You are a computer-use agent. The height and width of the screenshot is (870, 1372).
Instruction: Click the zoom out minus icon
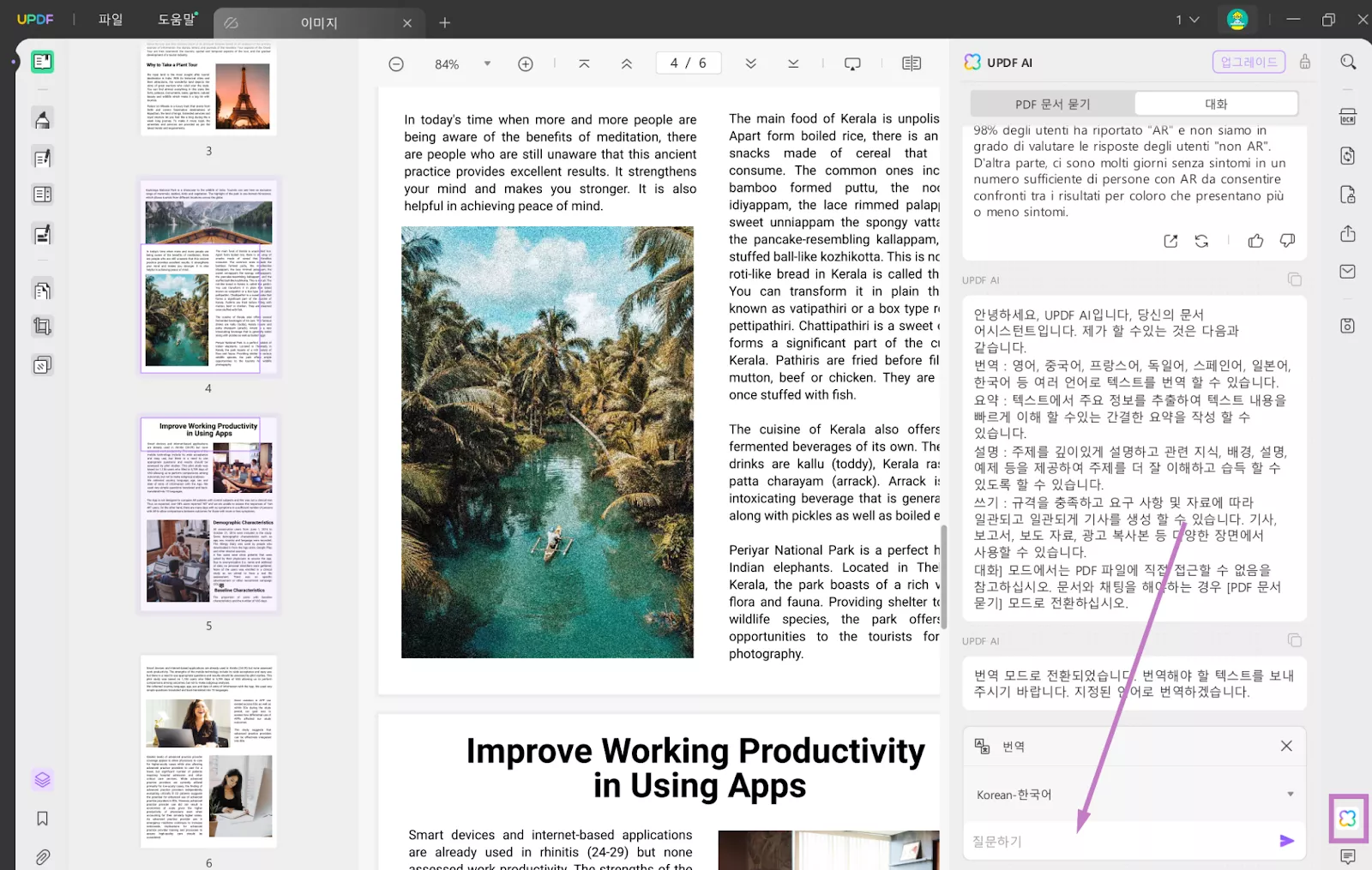tap(396, 64)
